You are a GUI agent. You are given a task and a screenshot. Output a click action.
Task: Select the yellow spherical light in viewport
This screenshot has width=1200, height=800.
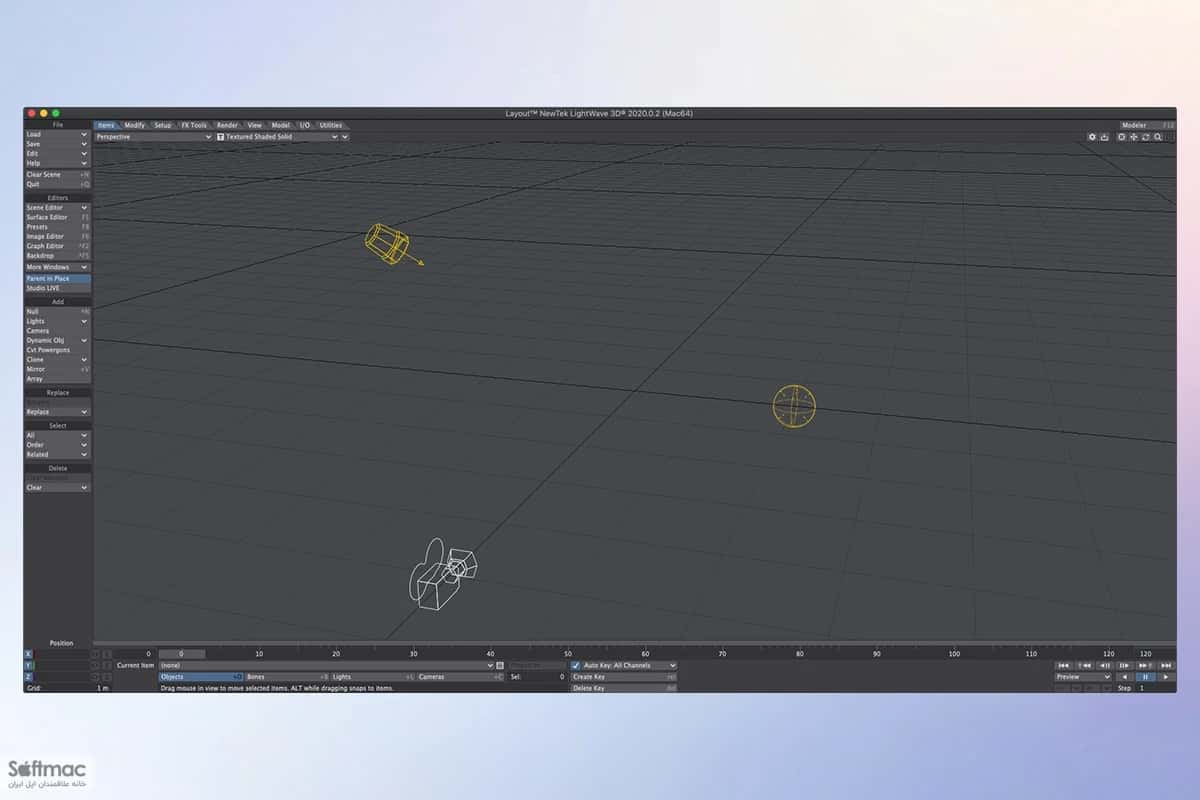pos(794,406)
